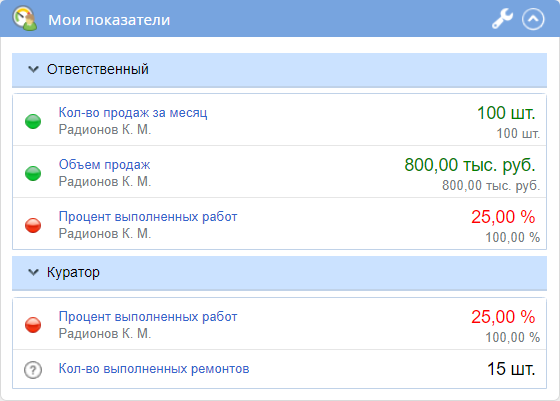Screen dimensions: 560x401
Task: Click green indicator next to Кол-во продаж за месяц
Action: pyautogui.click(x=33, y=121)
